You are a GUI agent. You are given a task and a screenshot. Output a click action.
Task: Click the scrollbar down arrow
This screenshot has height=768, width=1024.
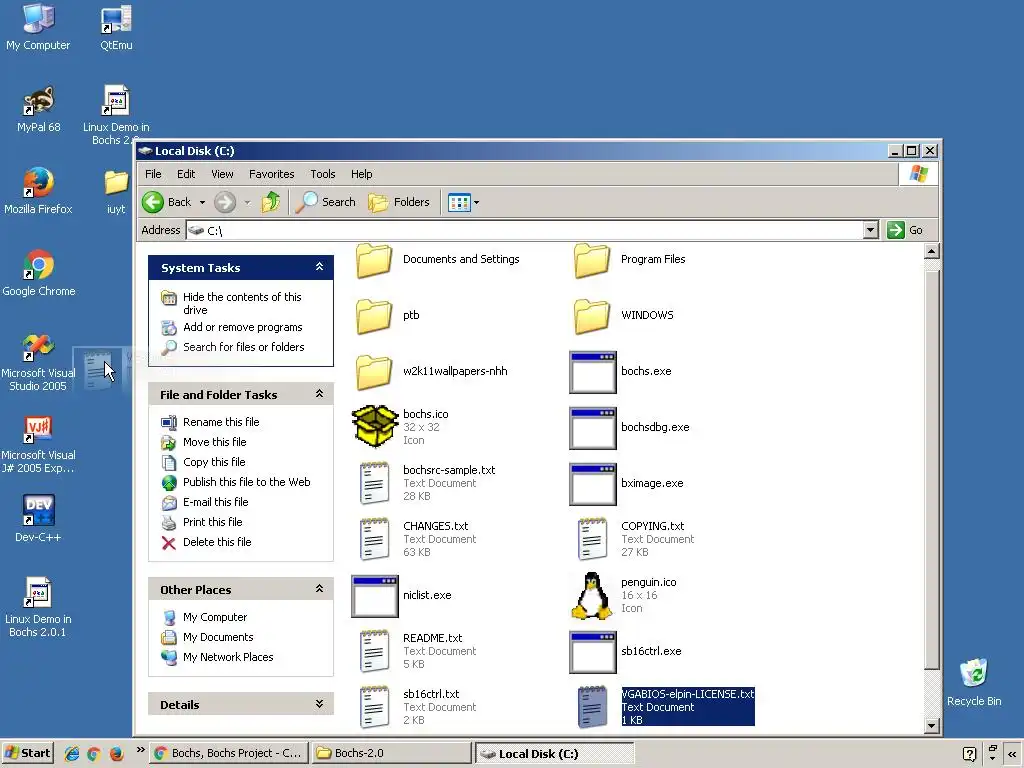(932, 726)
